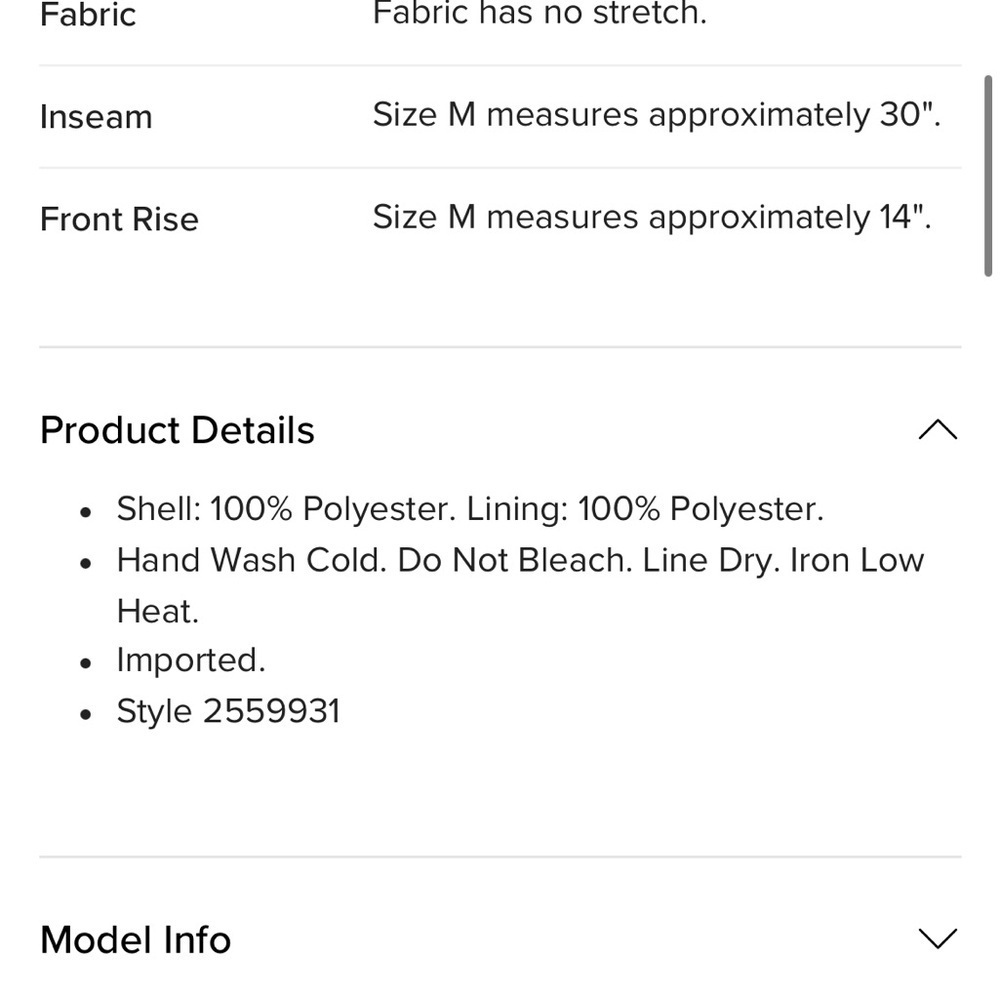This screenshot has width=1000, height=1000.
Task: Click the 'Imported.' bullet item
Action: (191, 661)
